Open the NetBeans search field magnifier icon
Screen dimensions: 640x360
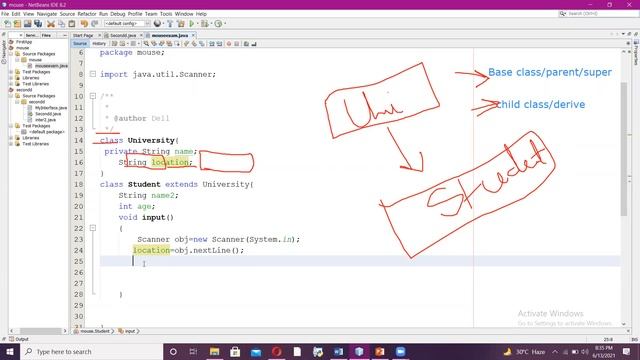tap(563, 13)
